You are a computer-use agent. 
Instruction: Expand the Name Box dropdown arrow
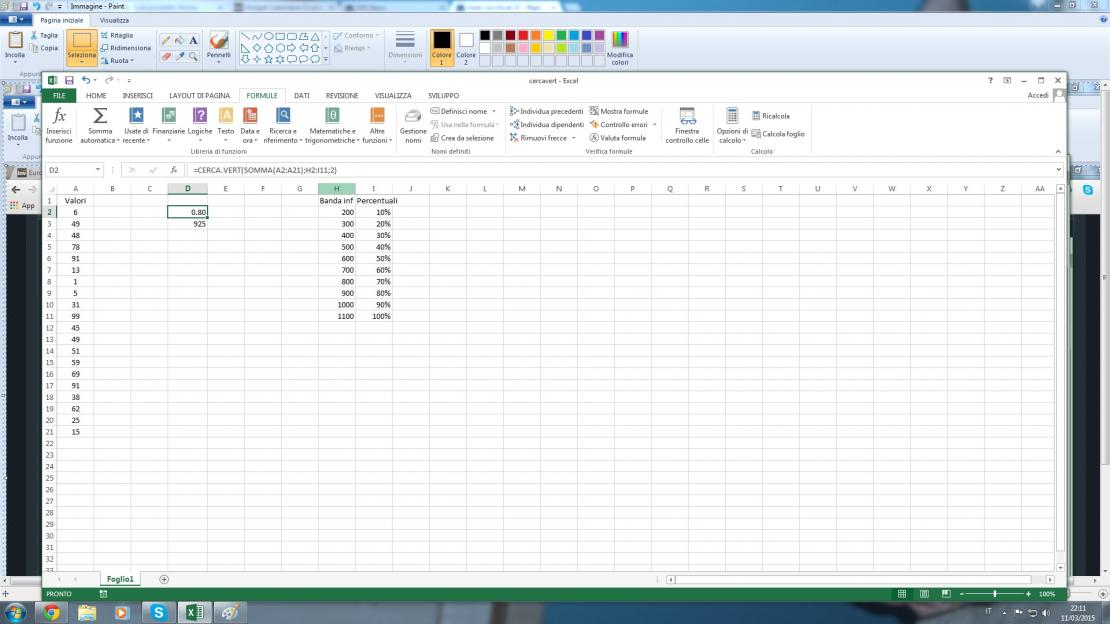(x=98, y=170)
